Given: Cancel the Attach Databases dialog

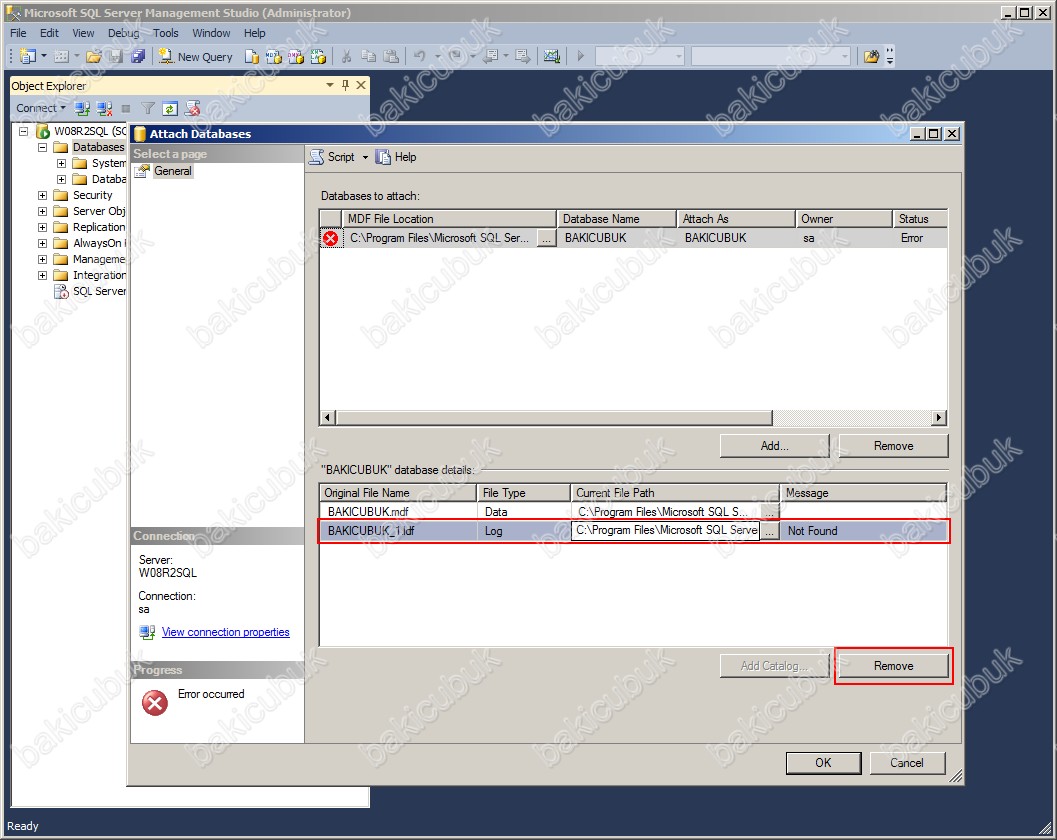Looking at the screenshot, I should [x=907, y=762].
